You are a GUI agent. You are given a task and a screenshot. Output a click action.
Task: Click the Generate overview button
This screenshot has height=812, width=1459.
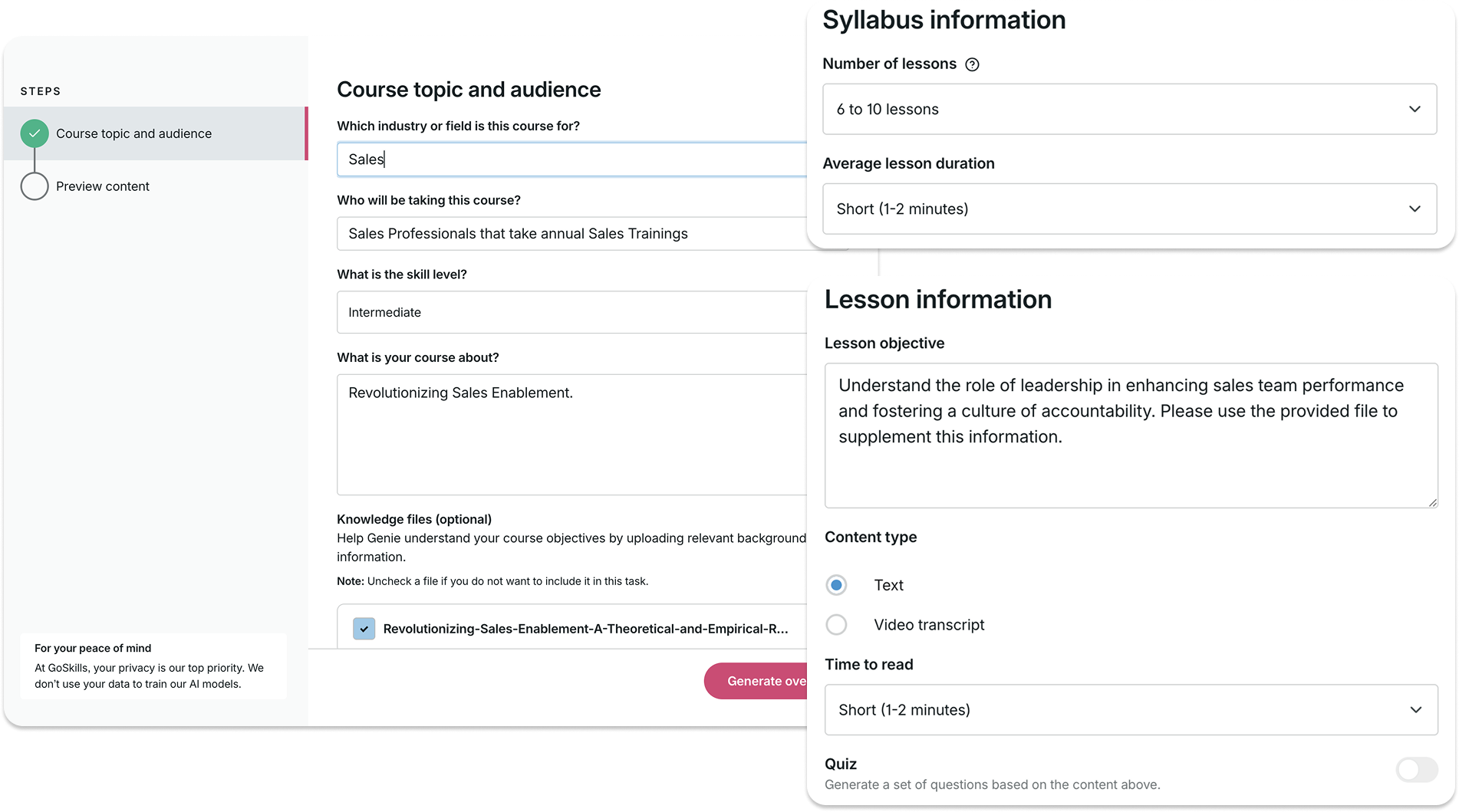767,681
